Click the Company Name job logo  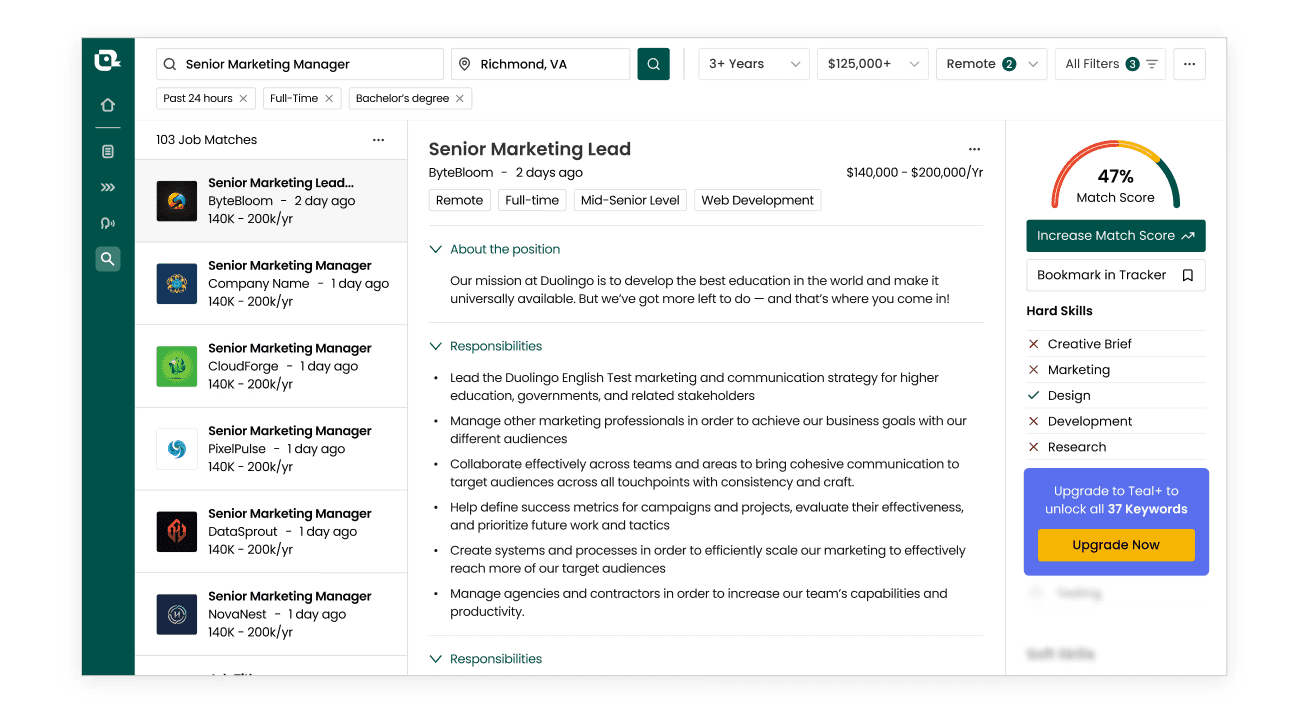pyautogui.click(x=177, y=284)
